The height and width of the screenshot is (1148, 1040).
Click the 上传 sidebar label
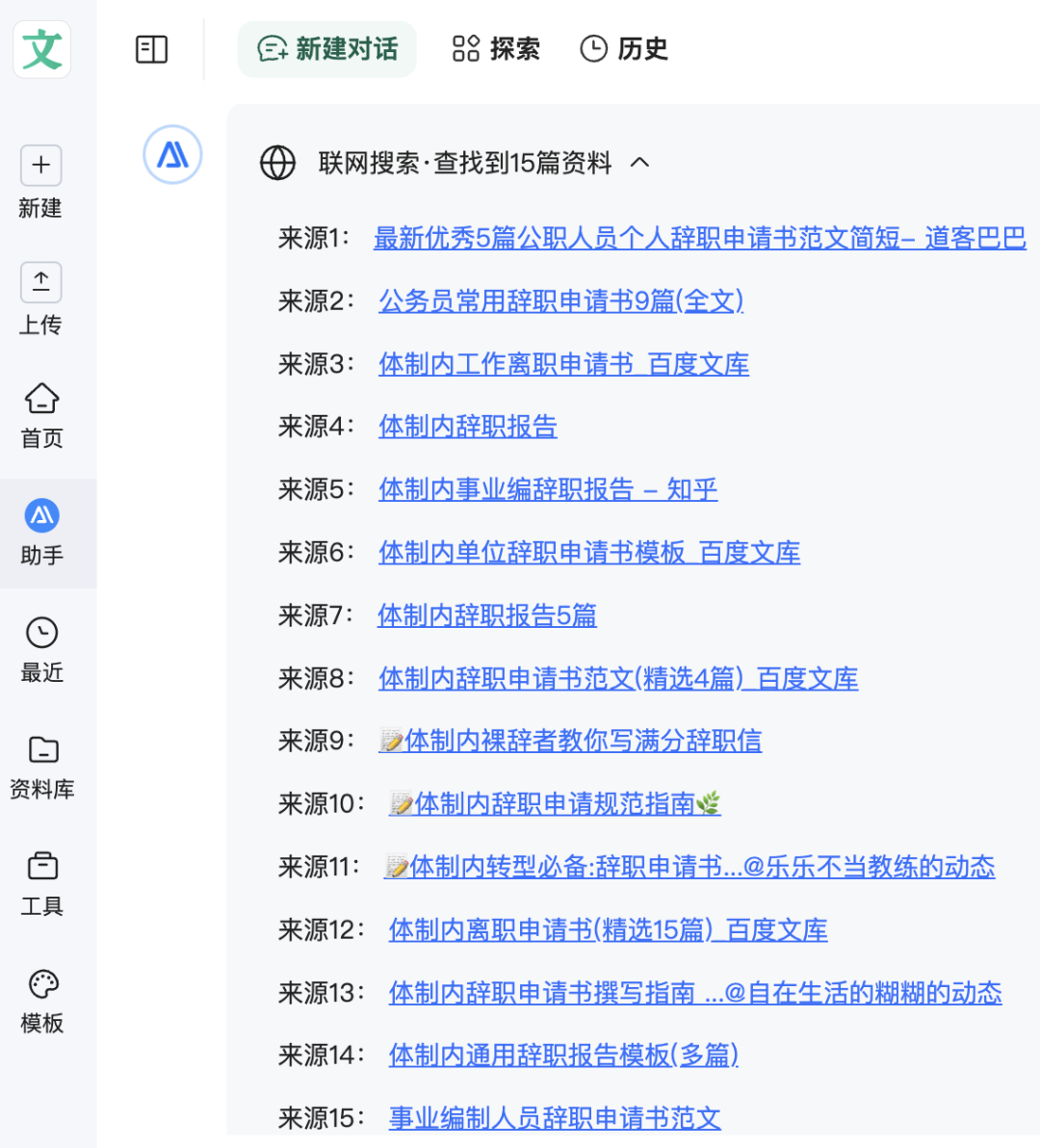[x=40, y=325]
